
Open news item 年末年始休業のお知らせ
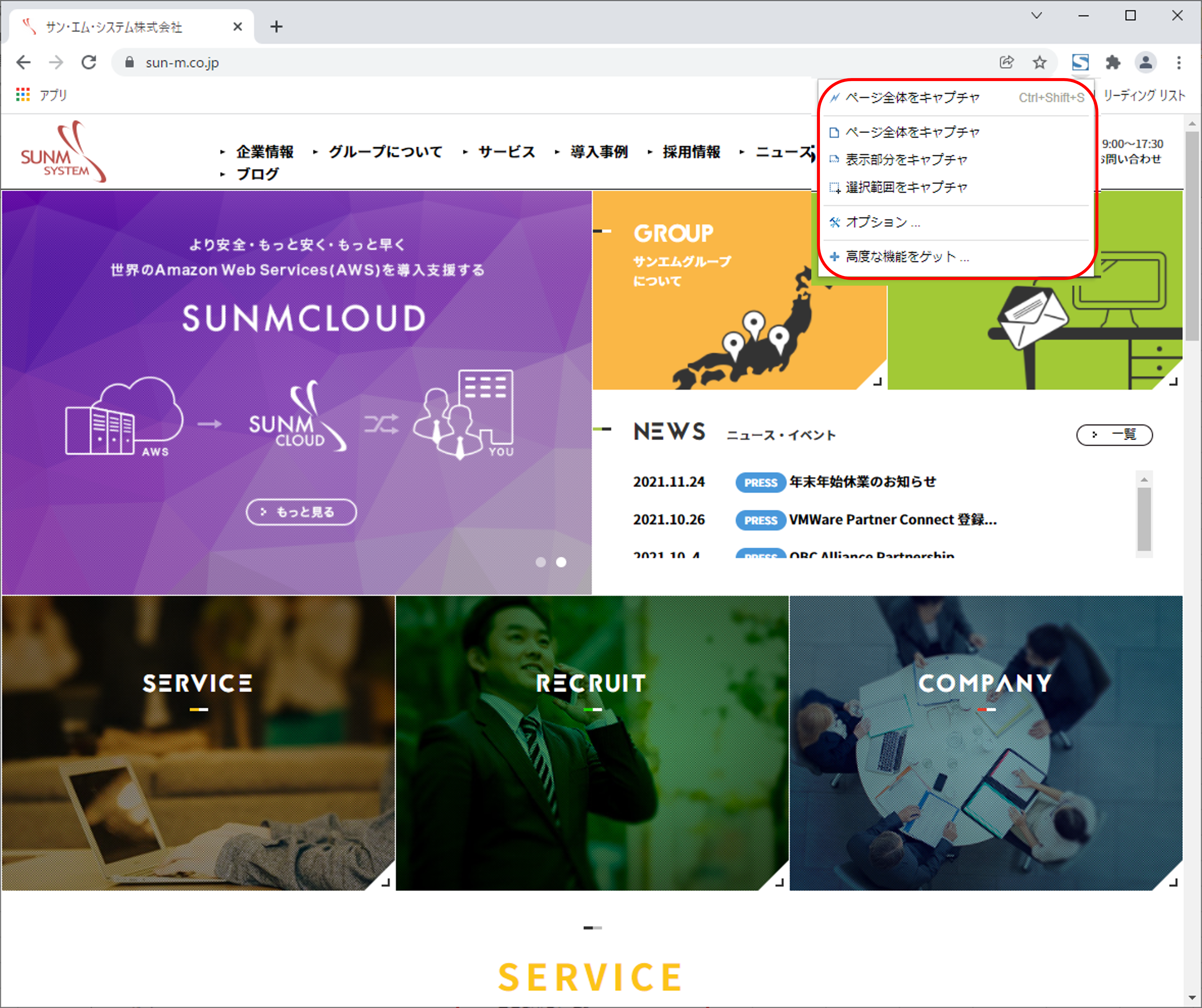(863, 482)
